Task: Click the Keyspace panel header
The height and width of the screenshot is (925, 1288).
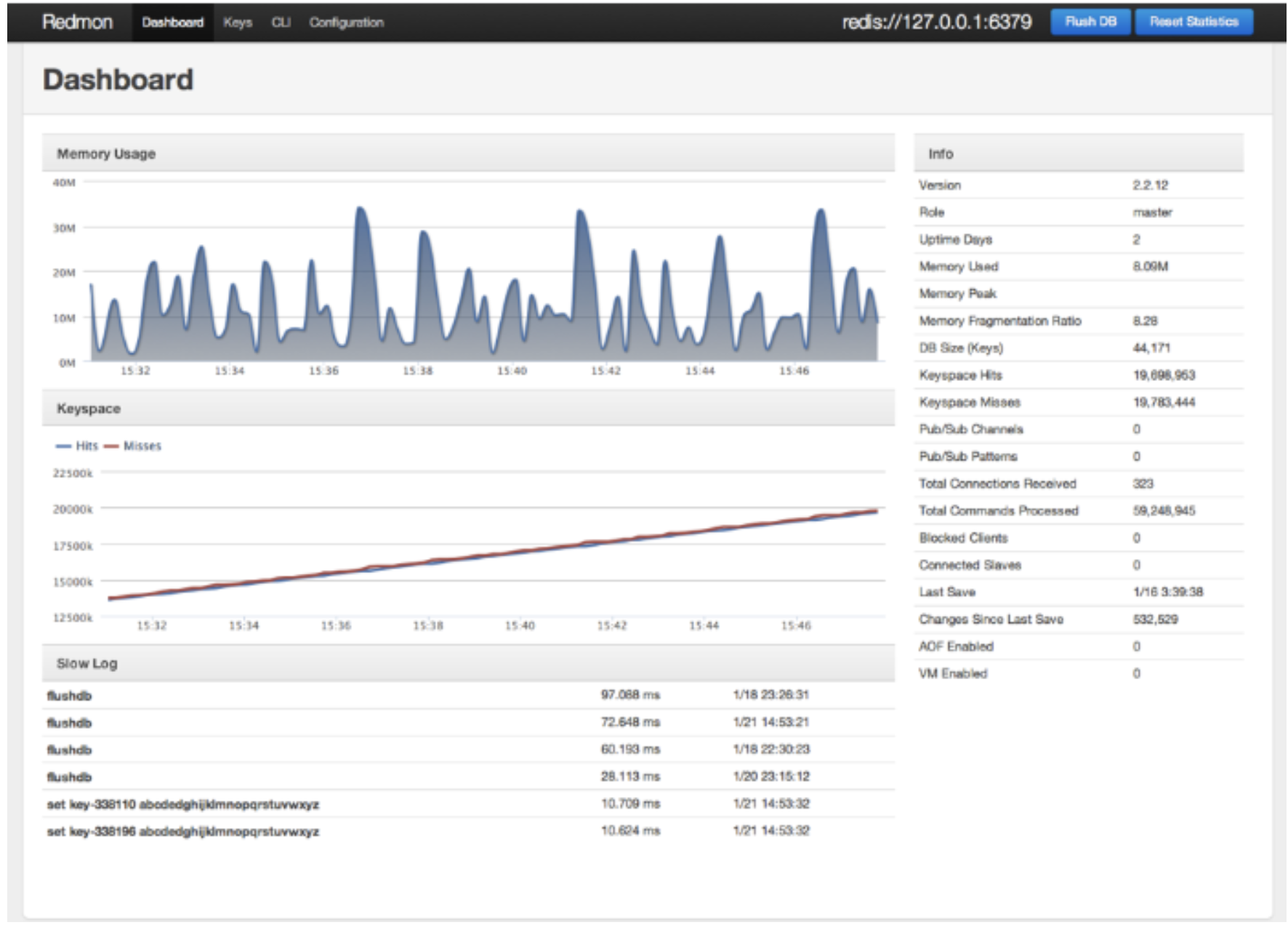Action: [468, 409]
